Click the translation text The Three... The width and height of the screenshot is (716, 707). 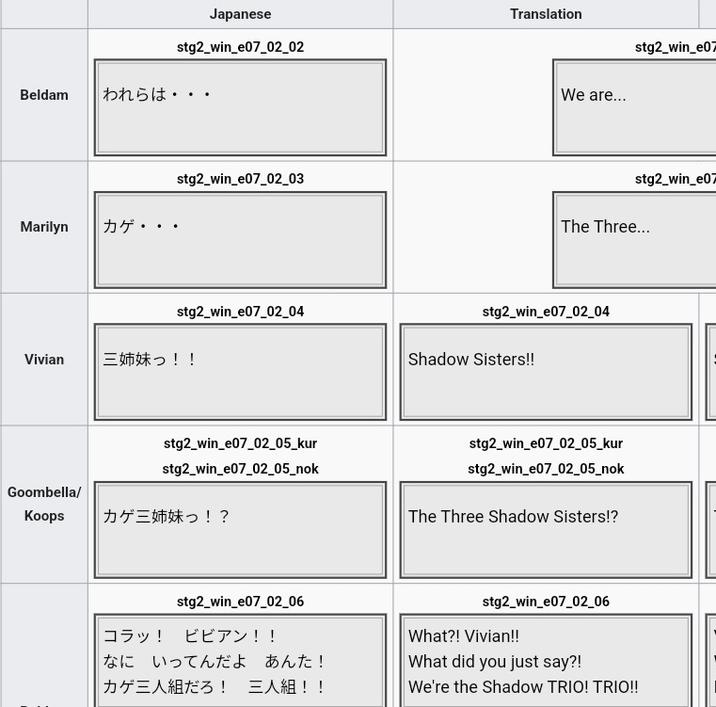[605, 227]
